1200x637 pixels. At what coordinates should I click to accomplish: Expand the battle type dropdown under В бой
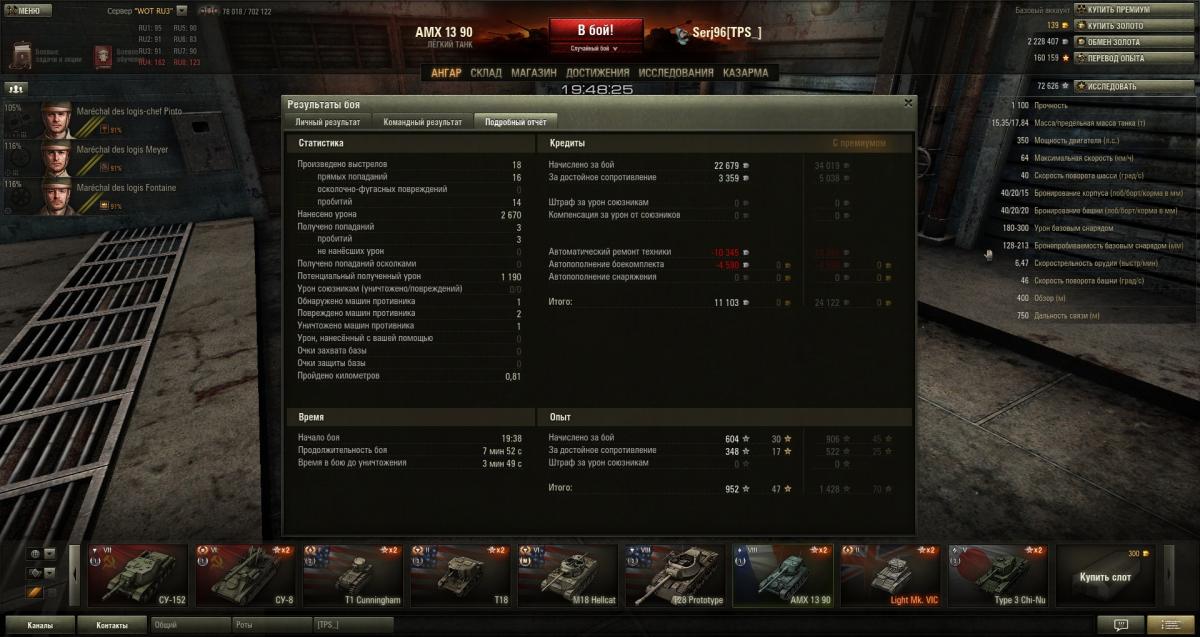coord(593,48)
